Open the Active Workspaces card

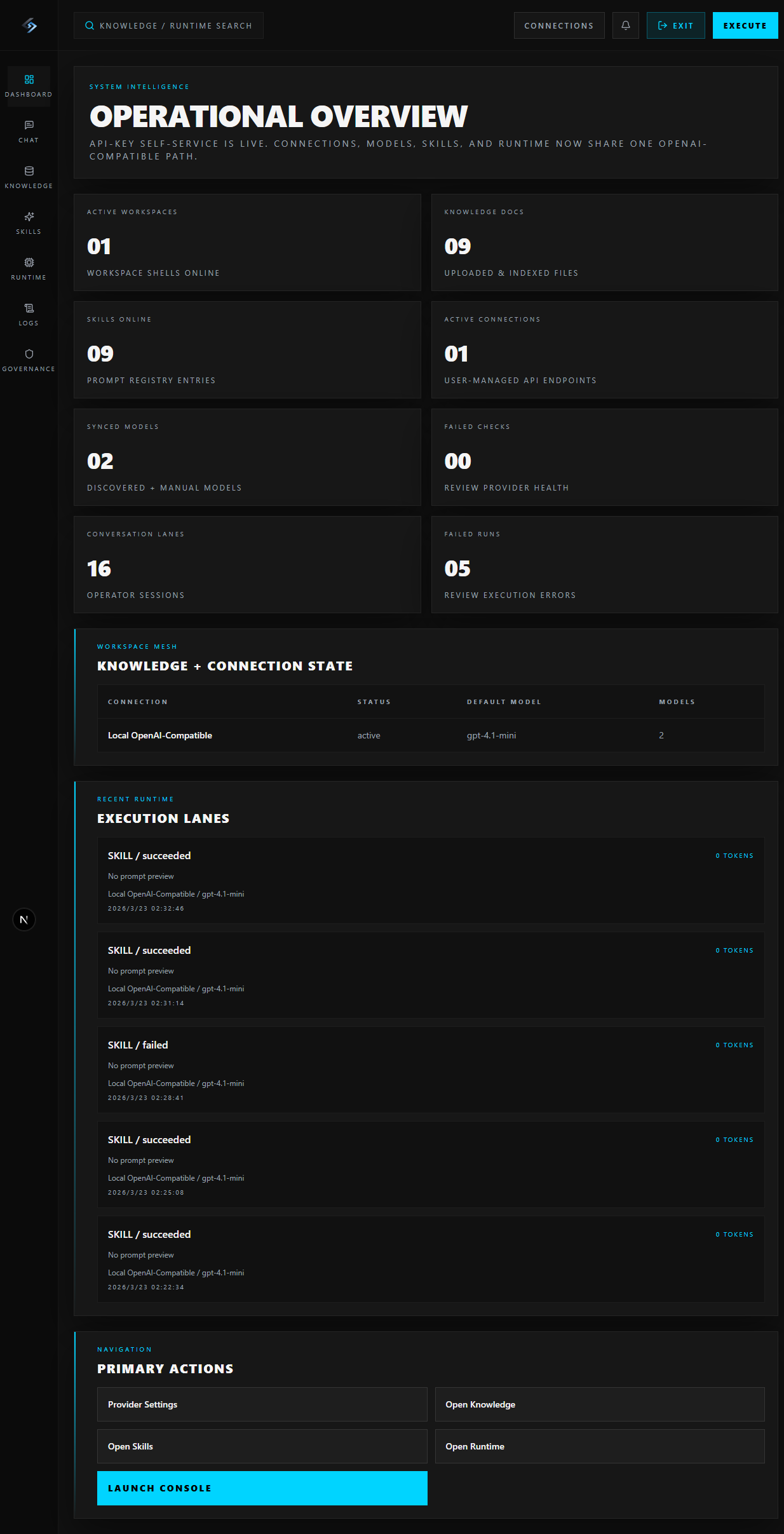(x=247, y=242)
